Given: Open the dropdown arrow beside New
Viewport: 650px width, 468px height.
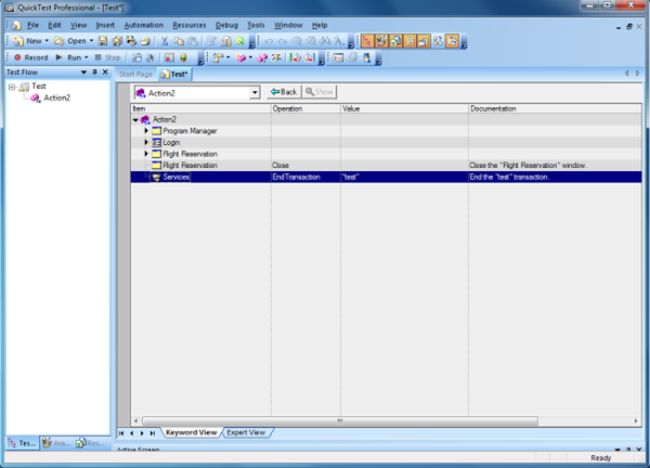Looking at the screenshot, I should click(47, 41).
